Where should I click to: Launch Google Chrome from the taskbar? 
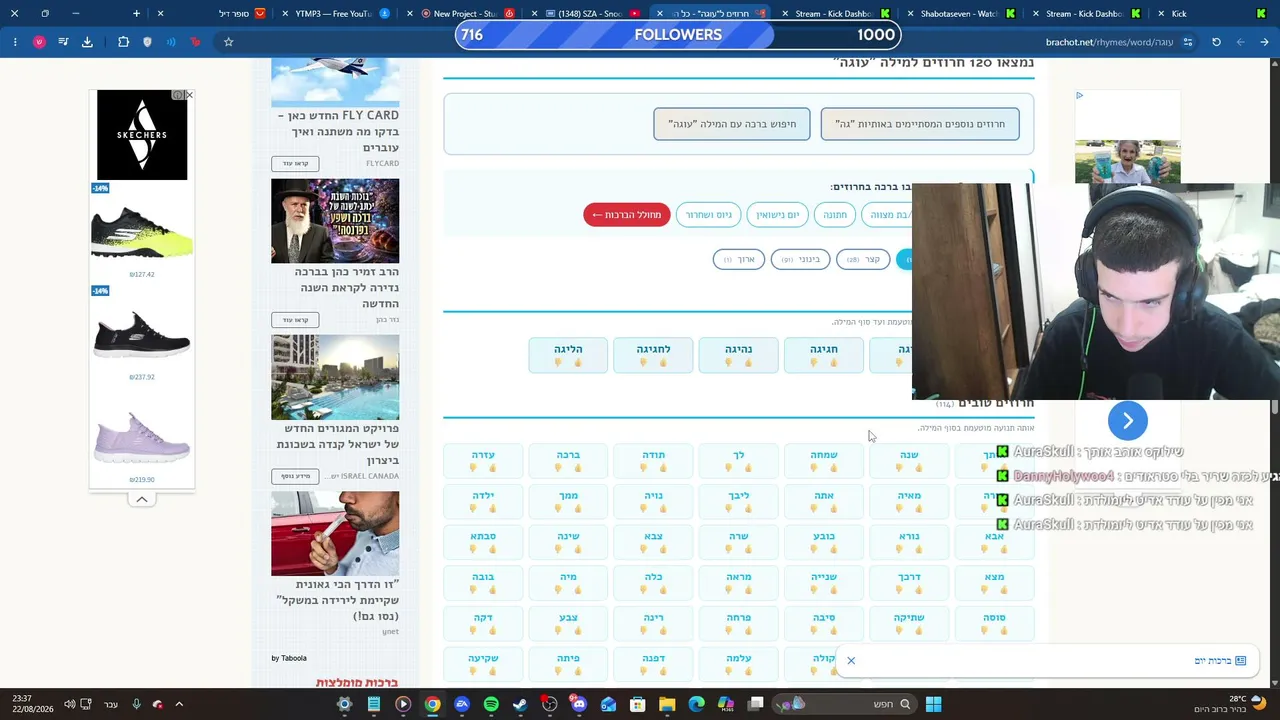[x=432, y=704]
